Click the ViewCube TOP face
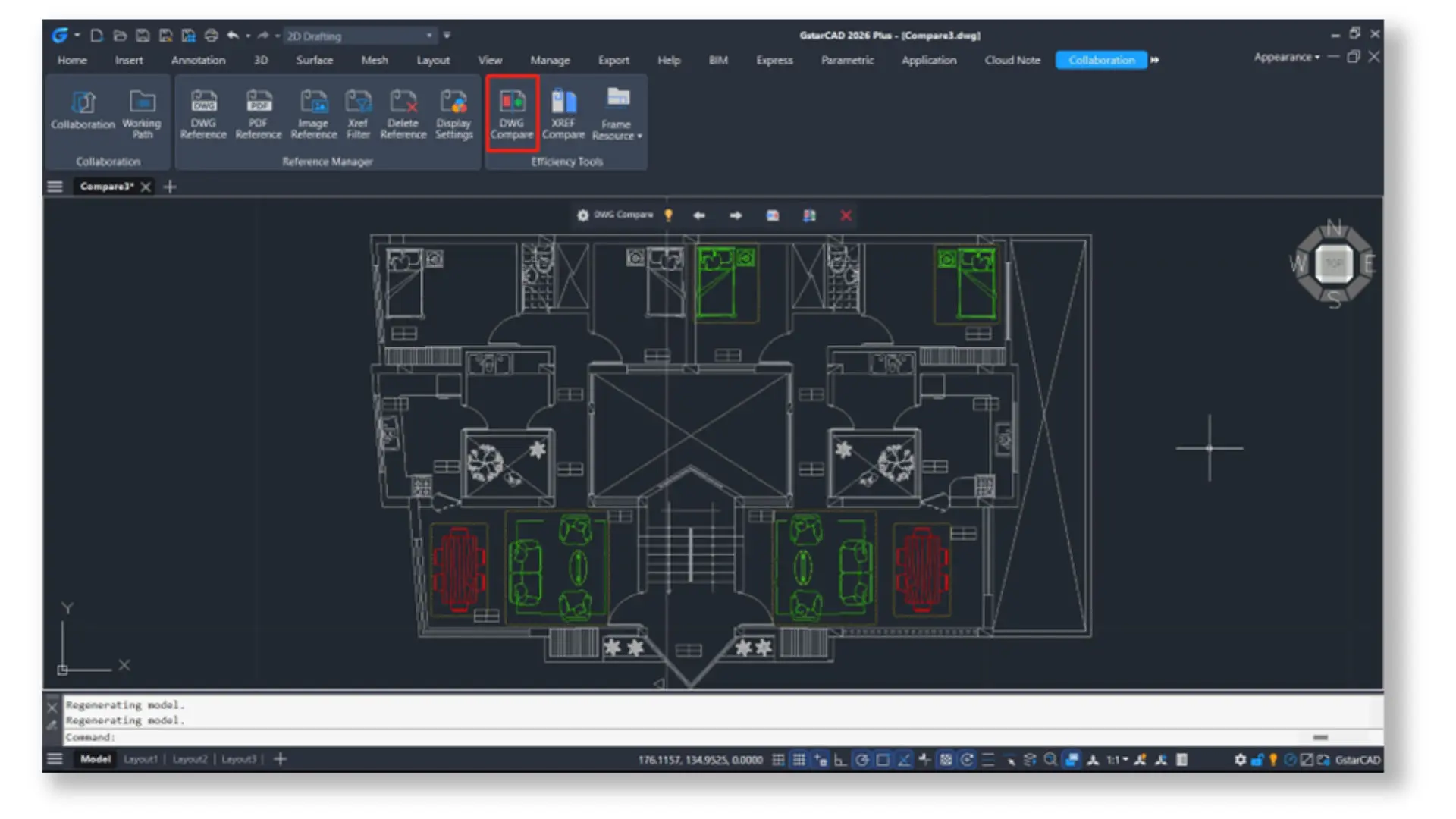This screenshot has height=819, width=1456. 1334,264
